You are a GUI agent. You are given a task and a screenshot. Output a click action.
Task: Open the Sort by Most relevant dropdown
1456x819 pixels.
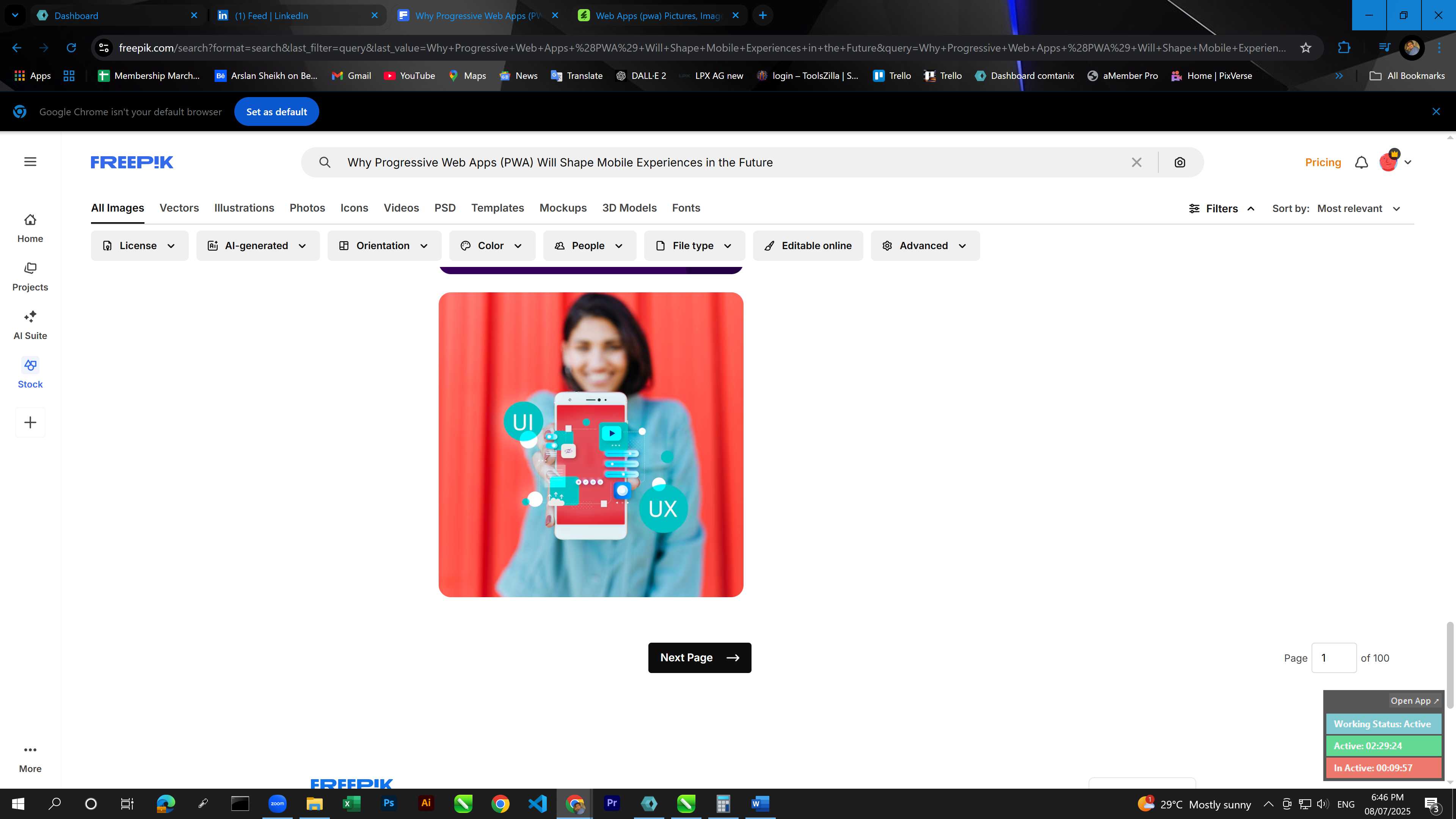pos(1359,209)
